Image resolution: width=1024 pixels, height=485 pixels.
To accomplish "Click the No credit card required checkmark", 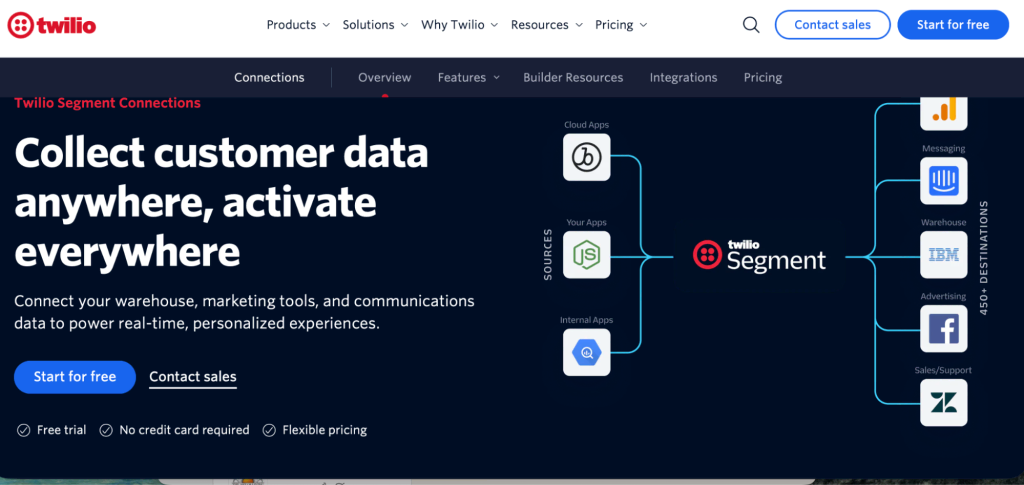I will 106,430.
